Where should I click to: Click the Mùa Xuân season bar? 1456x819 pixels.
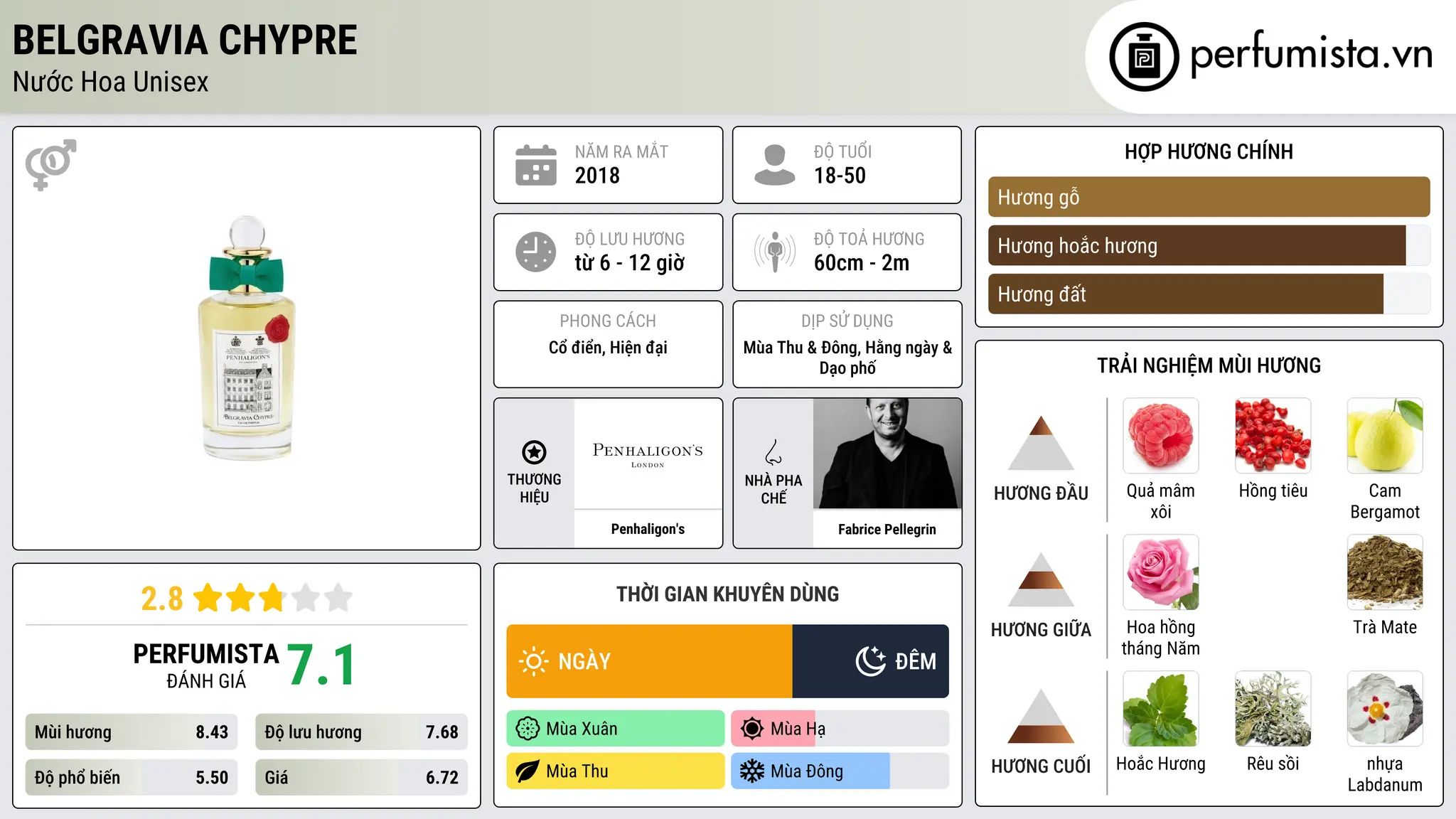pyautogui.click(x=616, y=729)
